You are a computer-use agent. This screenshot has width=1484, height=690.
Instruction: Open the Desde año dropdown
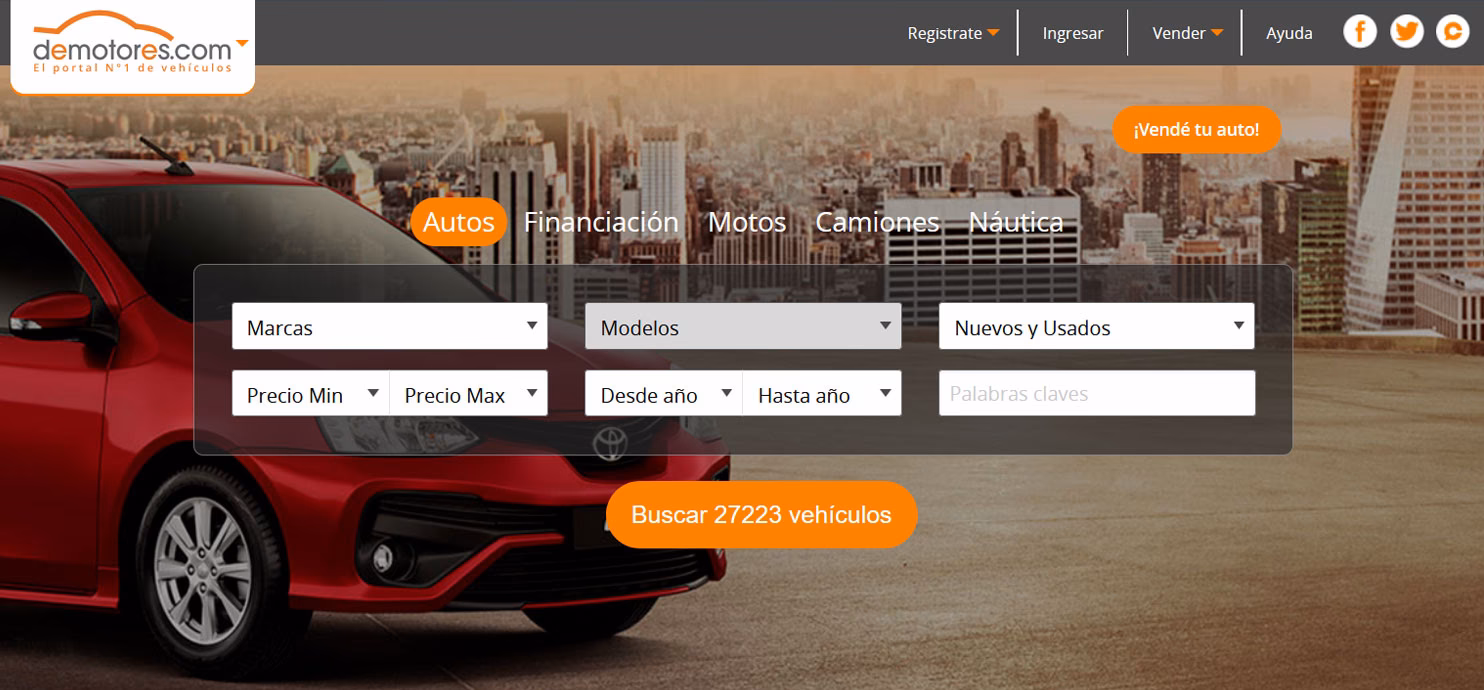point(662,393)
